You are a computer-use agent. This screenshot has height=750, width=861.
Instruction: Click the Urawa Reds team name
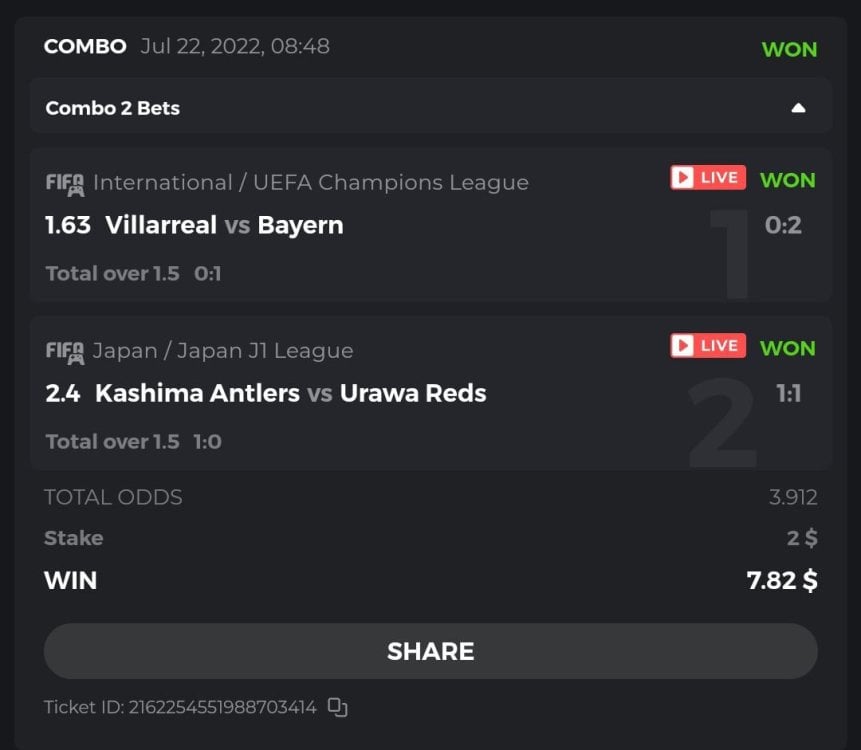413,393
